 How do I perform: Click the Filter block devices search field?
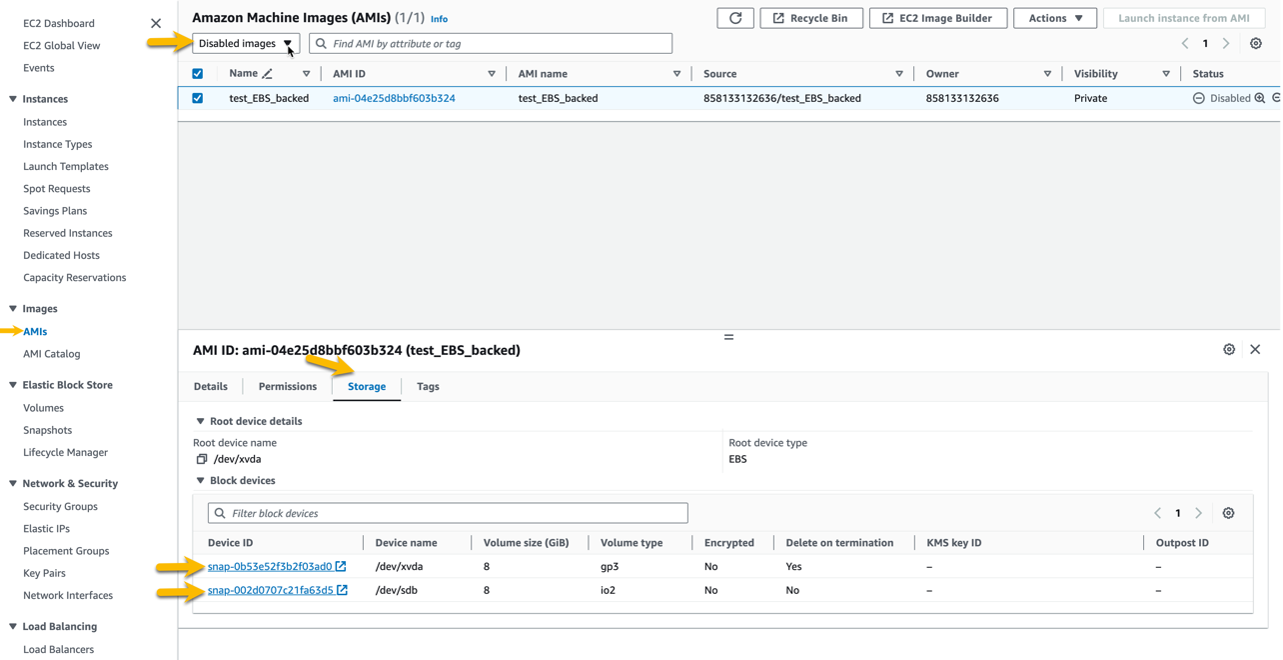447,512
